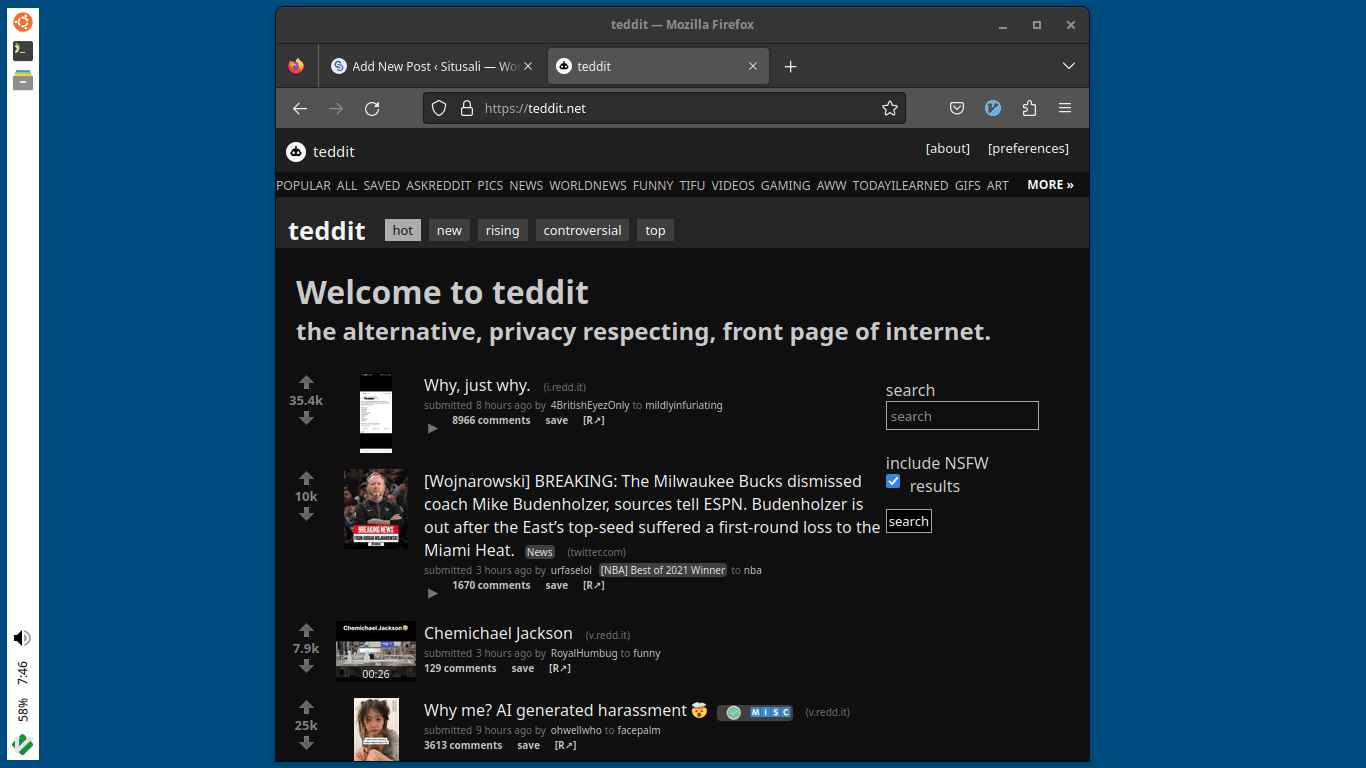Click the volume speaker icon in system panel
Screen dimensions: 1366x768
(x=22, y=638)
